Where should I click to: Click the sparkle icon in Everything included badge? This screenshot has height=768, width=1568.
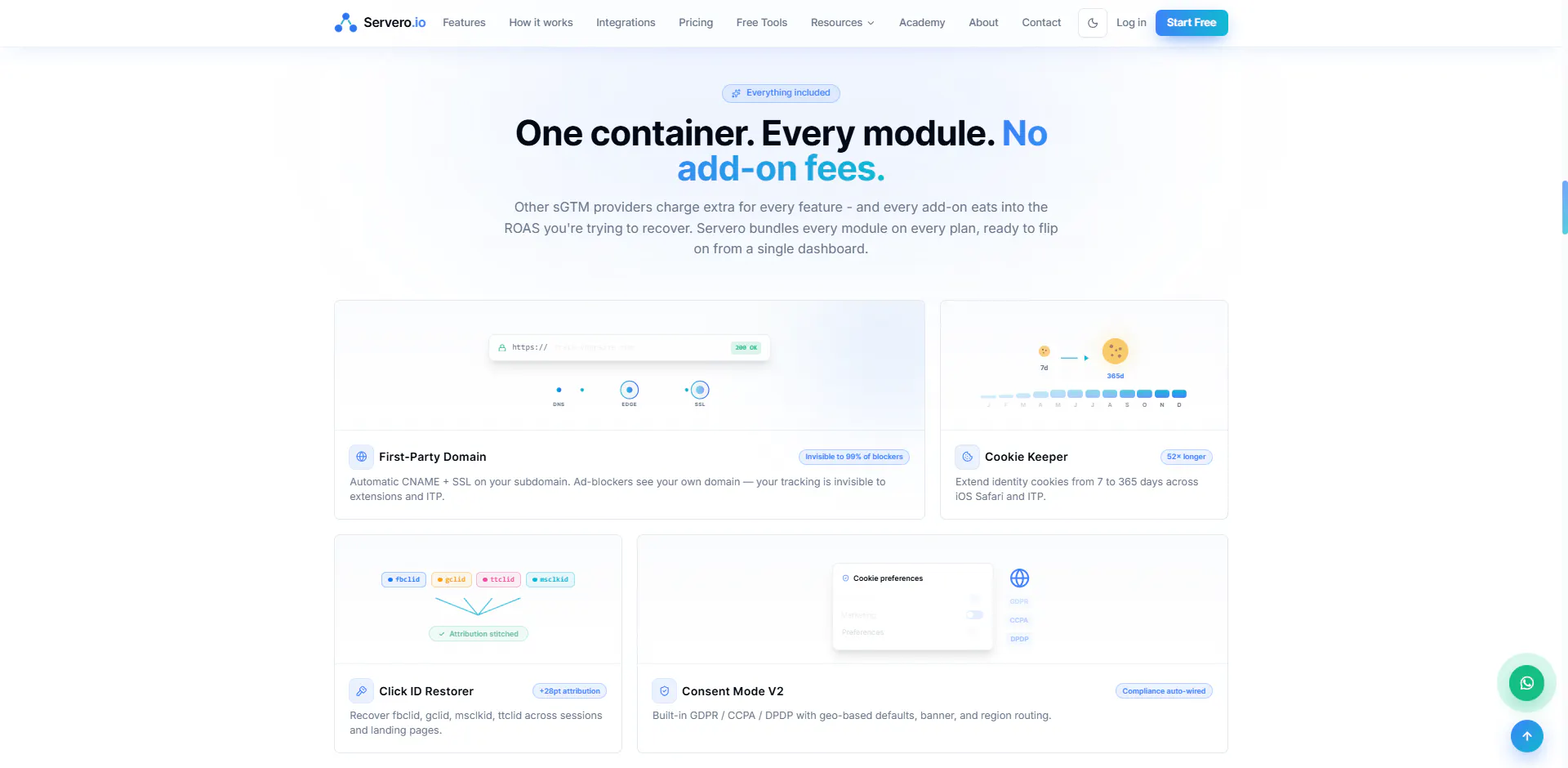tap(736, 93)
